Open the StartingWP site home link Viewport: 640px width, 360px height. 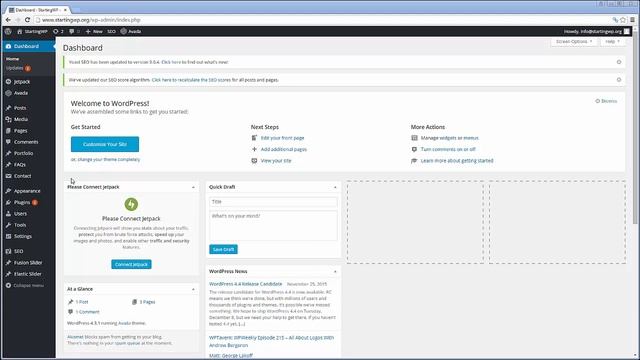(x=32, y=31)
